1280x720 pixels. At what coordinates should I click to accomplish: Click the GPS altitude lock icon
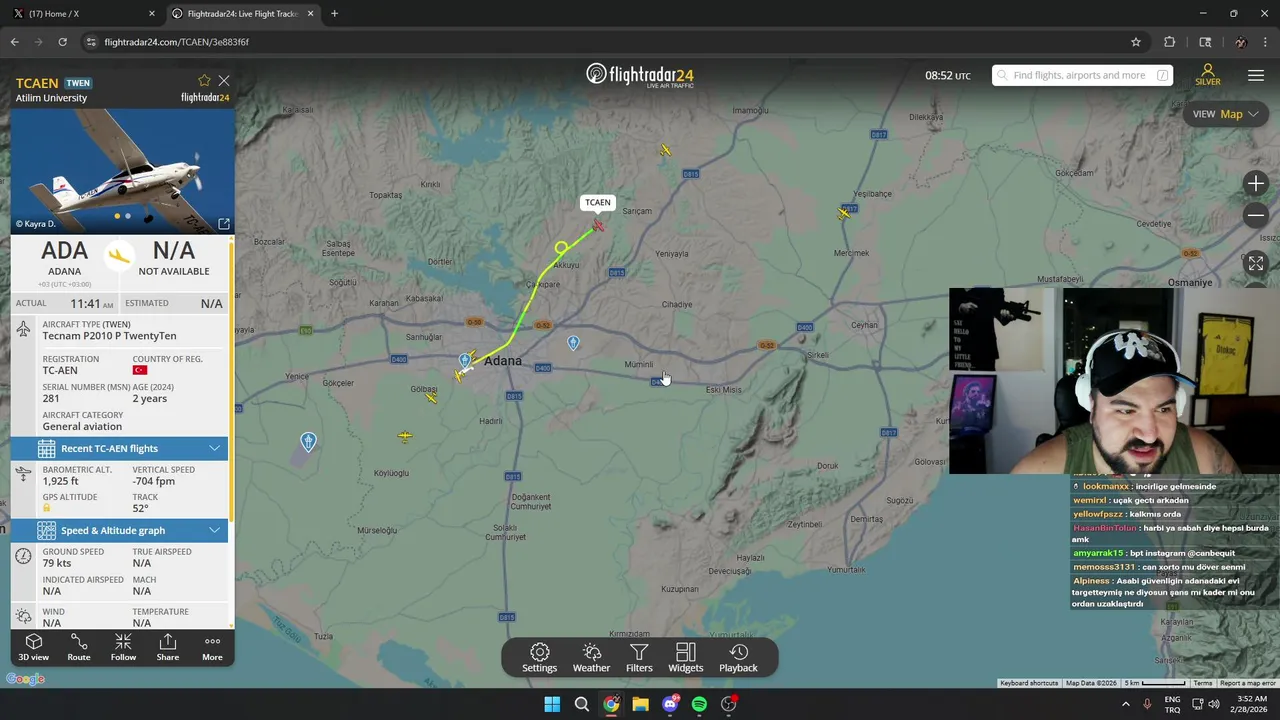[46, 508]
